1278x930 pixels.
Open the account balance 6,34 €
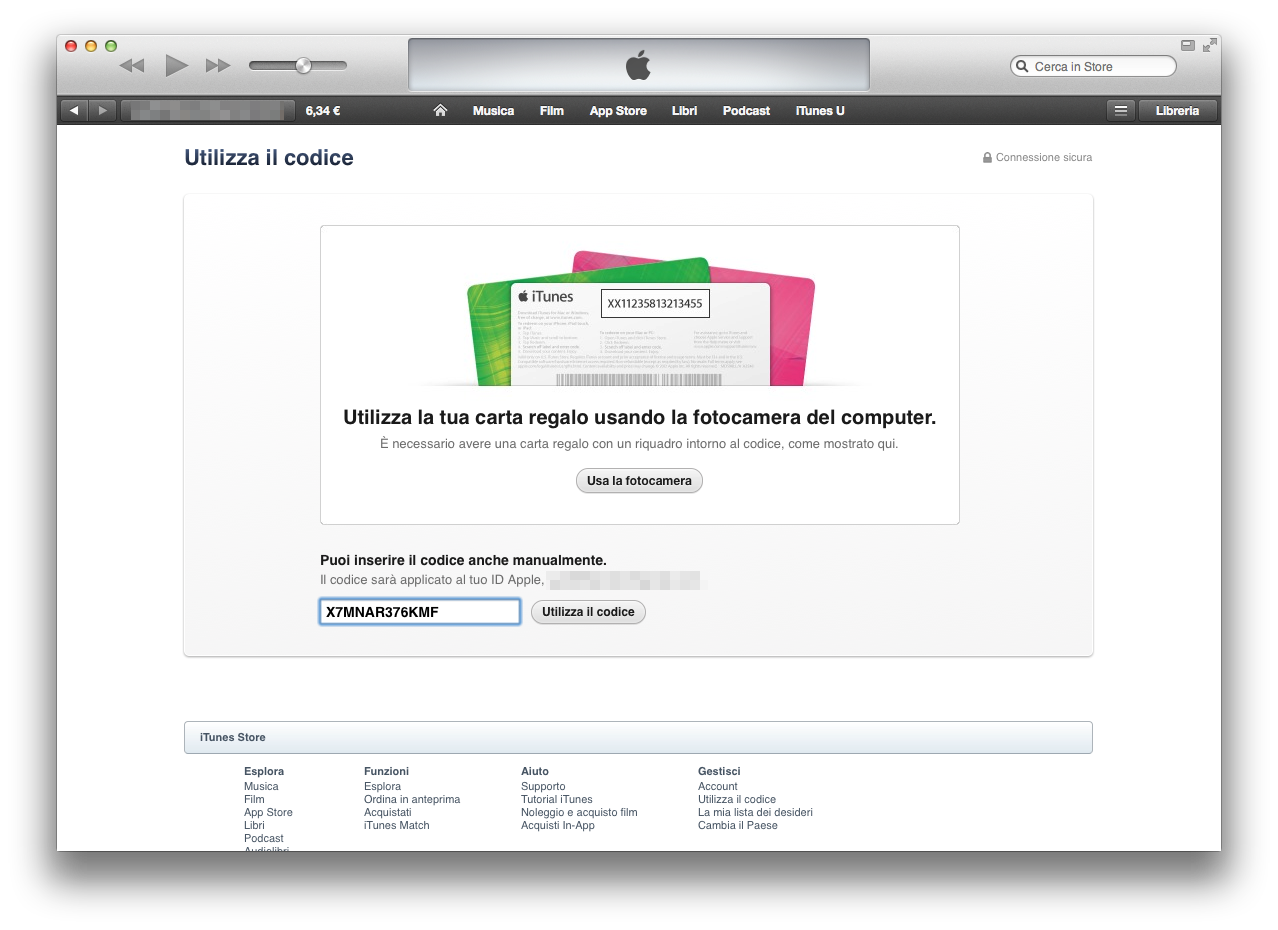pyautogui.click(x=323, y=111)
